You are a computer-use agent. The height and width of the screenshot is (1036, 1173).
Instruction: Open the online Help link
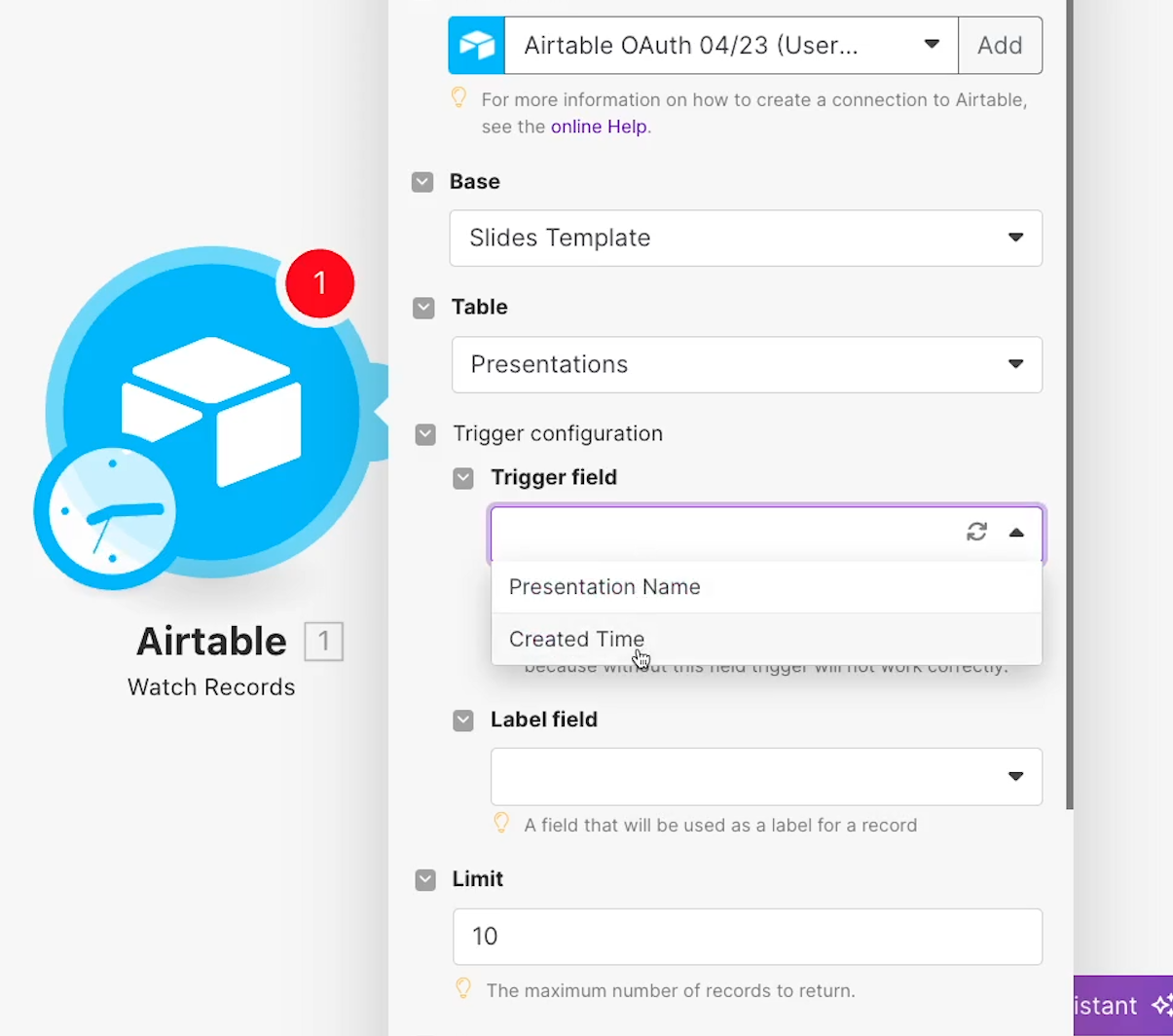click(599, 127)
